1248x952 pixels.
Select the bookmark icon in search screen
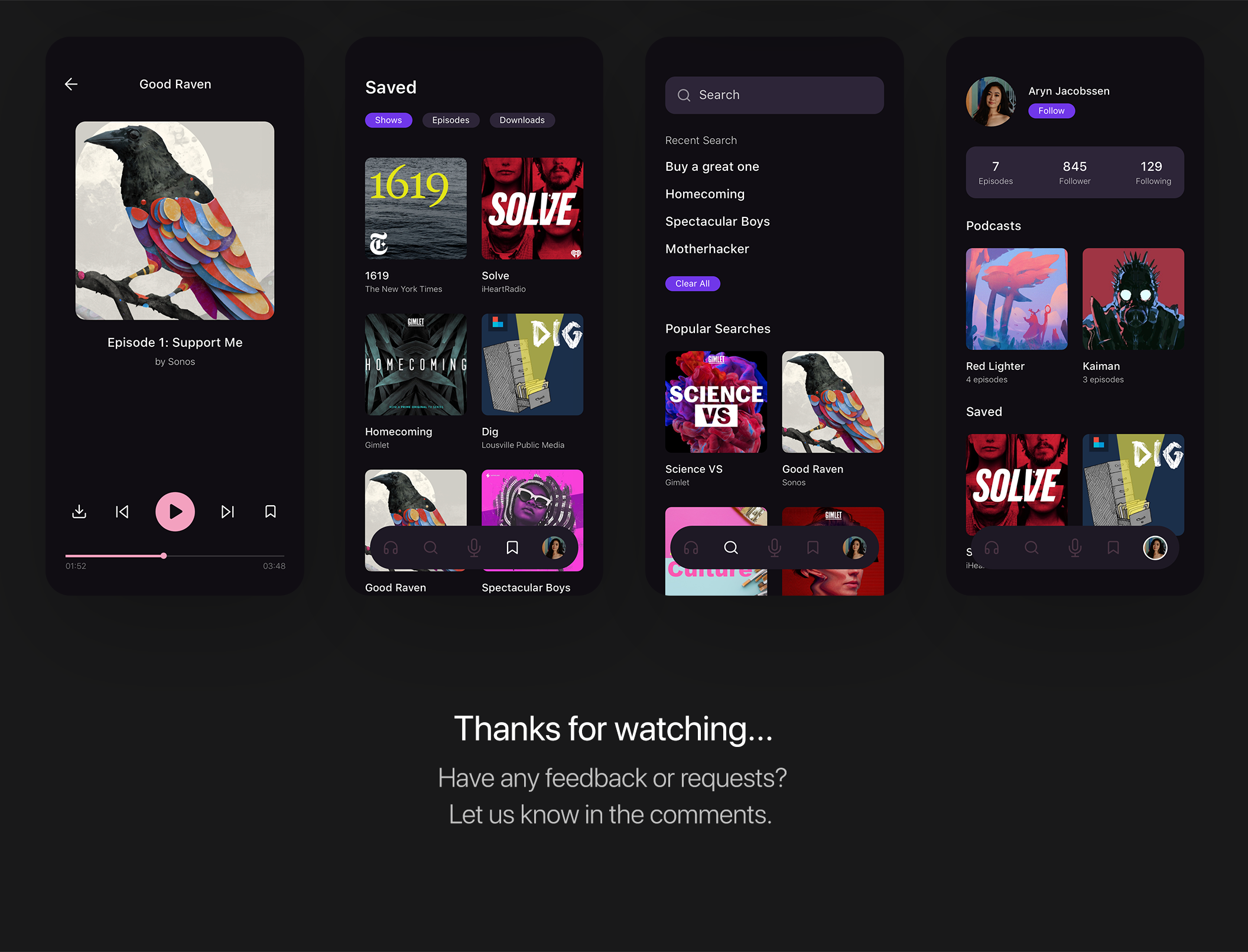pyautogui.click(x=812, y=546)
